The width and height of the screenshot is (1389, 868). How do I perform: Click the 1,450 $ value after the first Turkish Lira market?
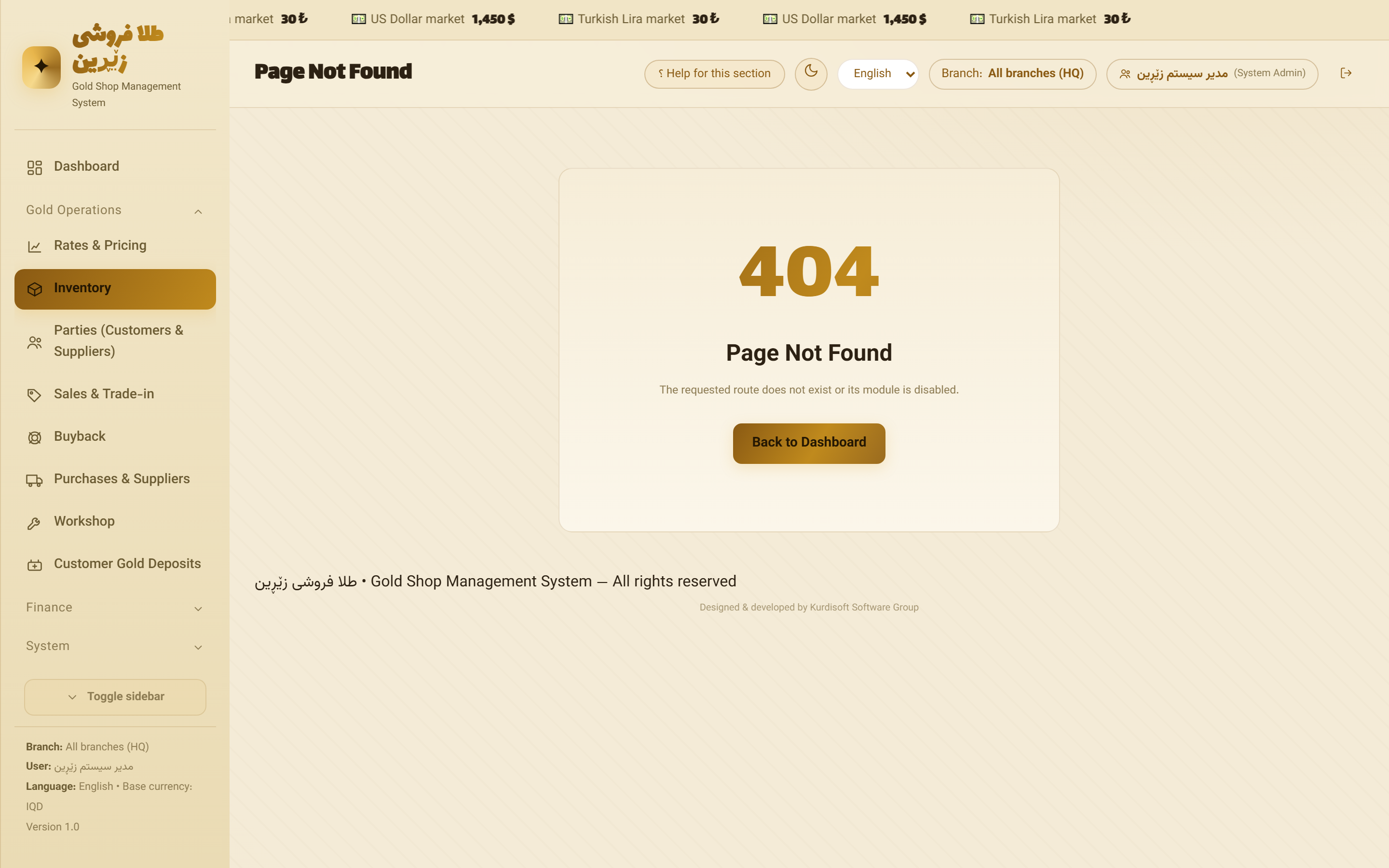coord(905,19)
